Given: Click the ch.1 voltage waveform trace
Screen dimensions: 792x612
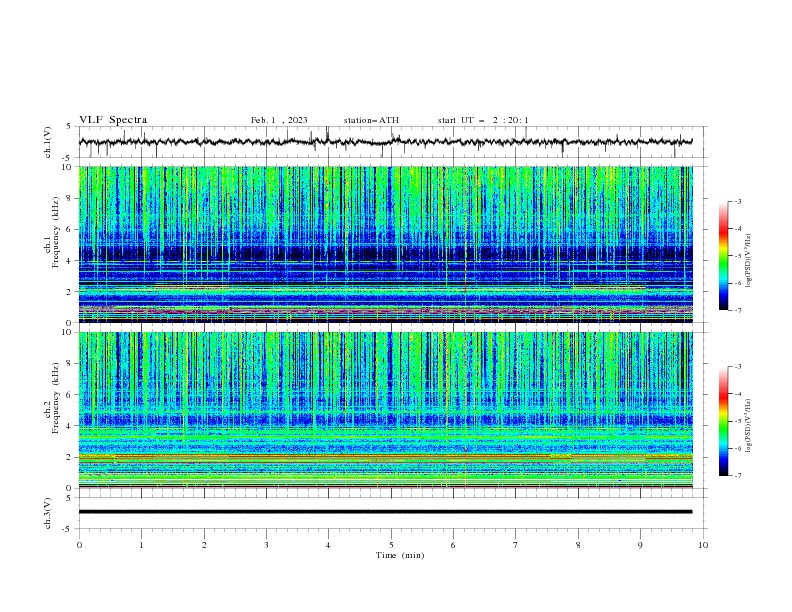Looking at the screenshot, I should (385, 142).
